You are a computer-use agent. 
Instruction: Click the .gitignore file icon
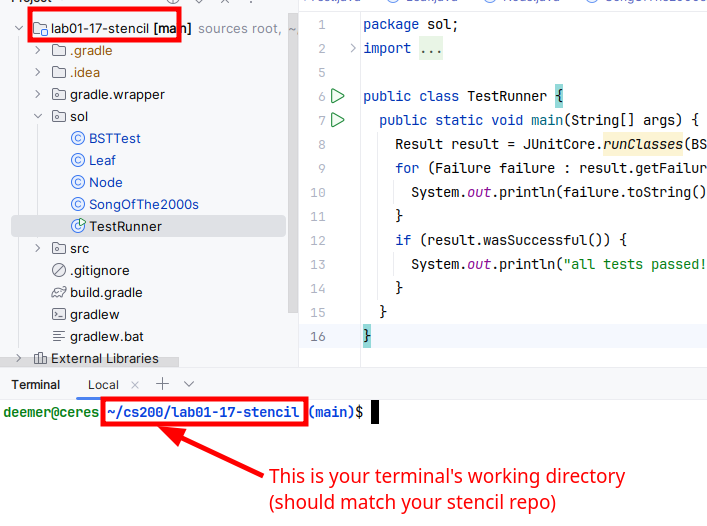click(x=59, y=270)
